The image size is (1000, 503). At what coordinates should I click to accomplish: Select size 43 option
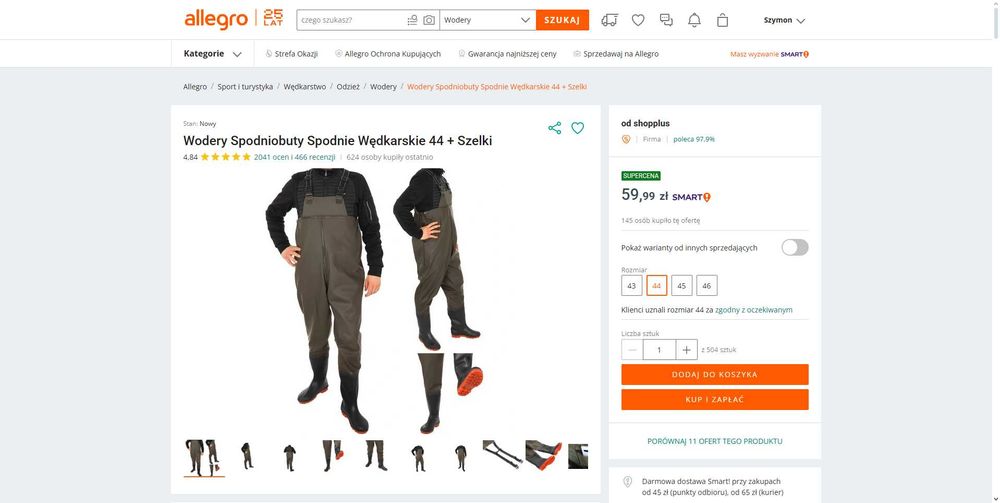pos(631,286)
